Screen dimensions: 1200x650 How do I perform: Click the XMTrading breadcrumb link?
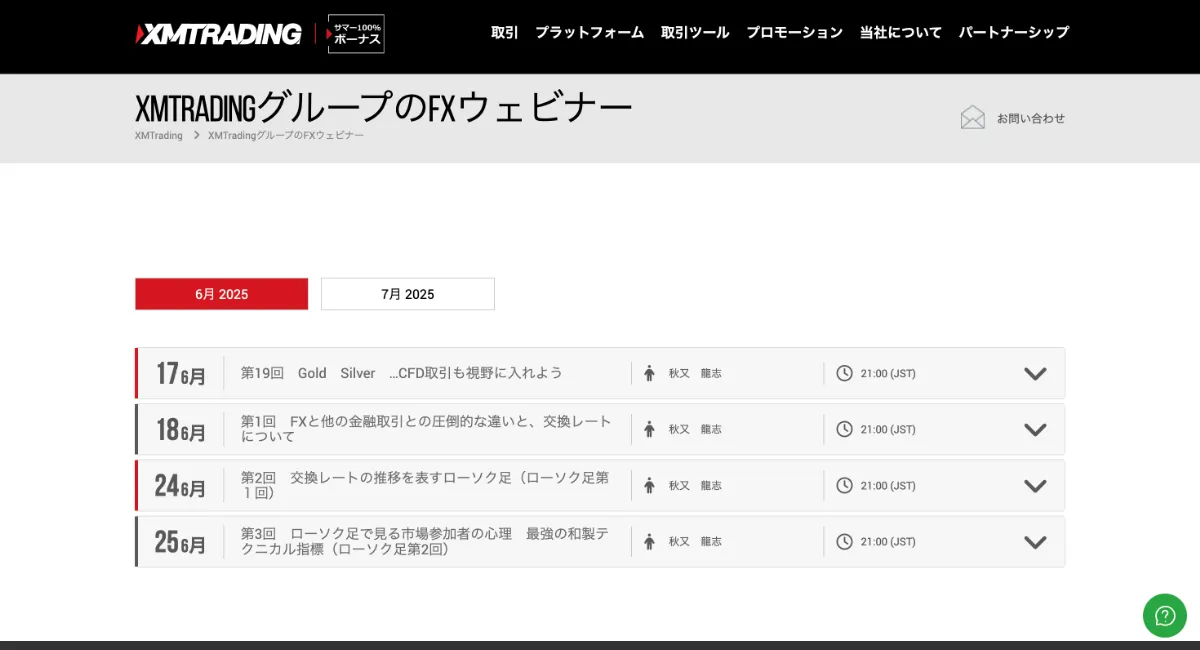(157, 135)
